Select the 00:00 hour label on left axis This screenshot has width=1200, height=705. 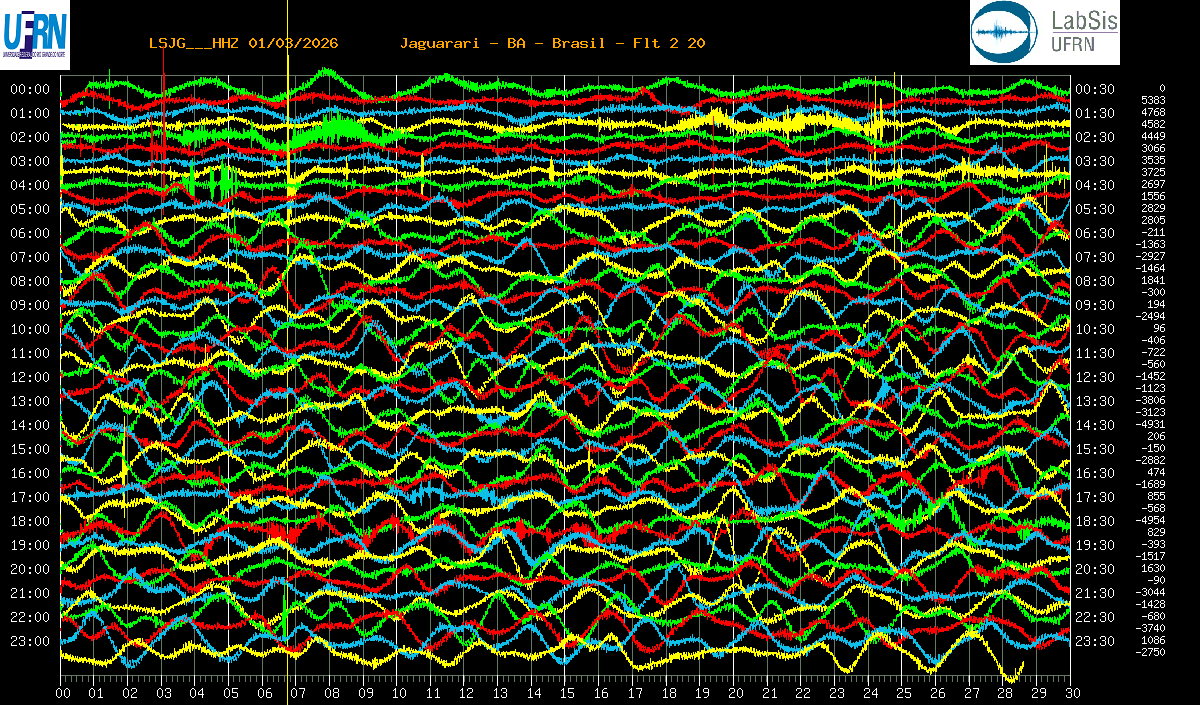30,89
